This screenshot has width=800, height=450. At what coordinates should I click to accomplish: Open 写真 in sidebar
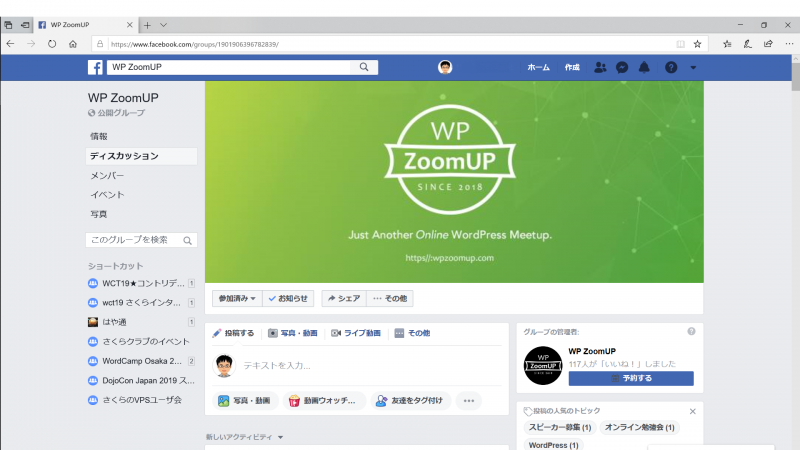coord(99,214)
